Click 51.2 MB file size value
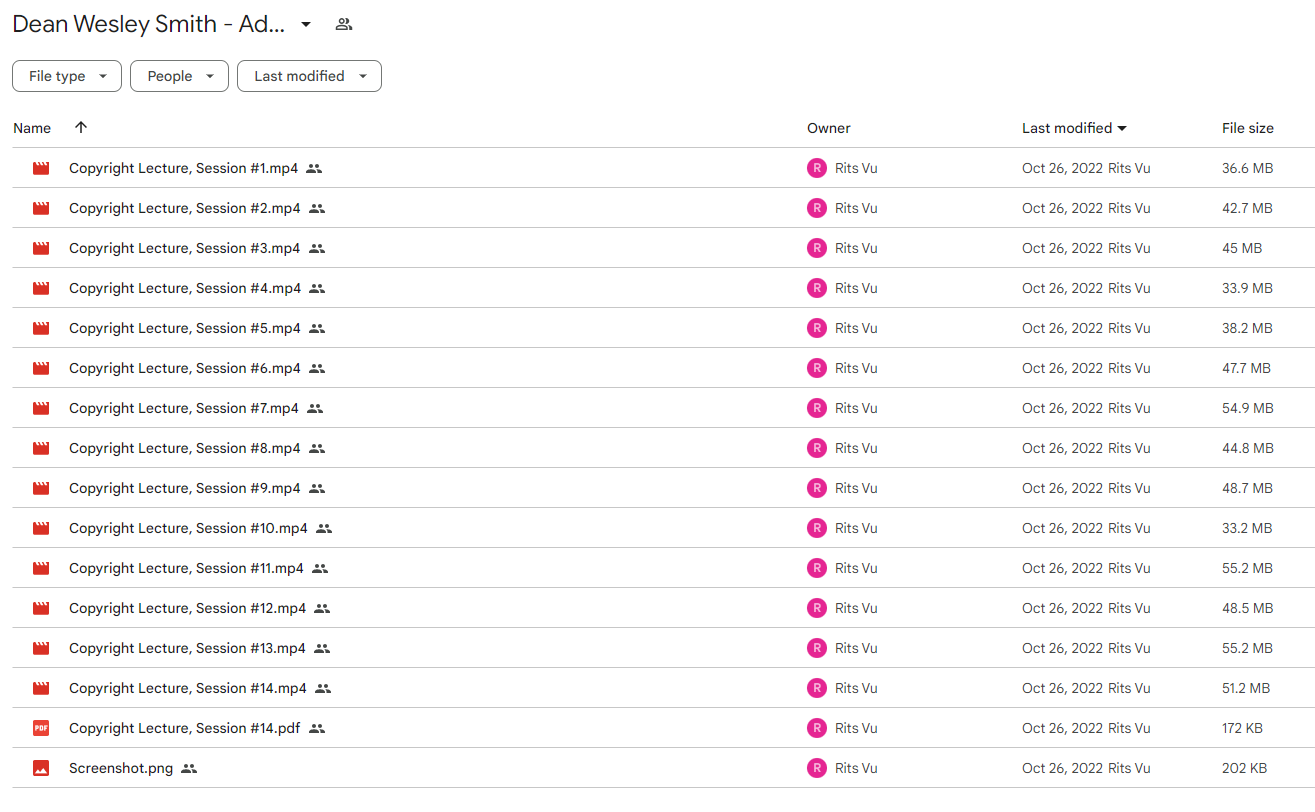The image size is (1315, 812). (1246, 688)
